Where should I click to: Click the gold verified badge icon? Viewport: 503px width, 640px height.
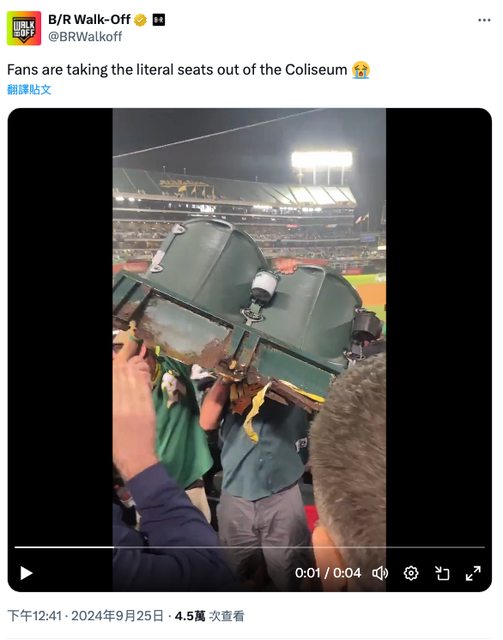pyautogui.click(x=140, y=20)
